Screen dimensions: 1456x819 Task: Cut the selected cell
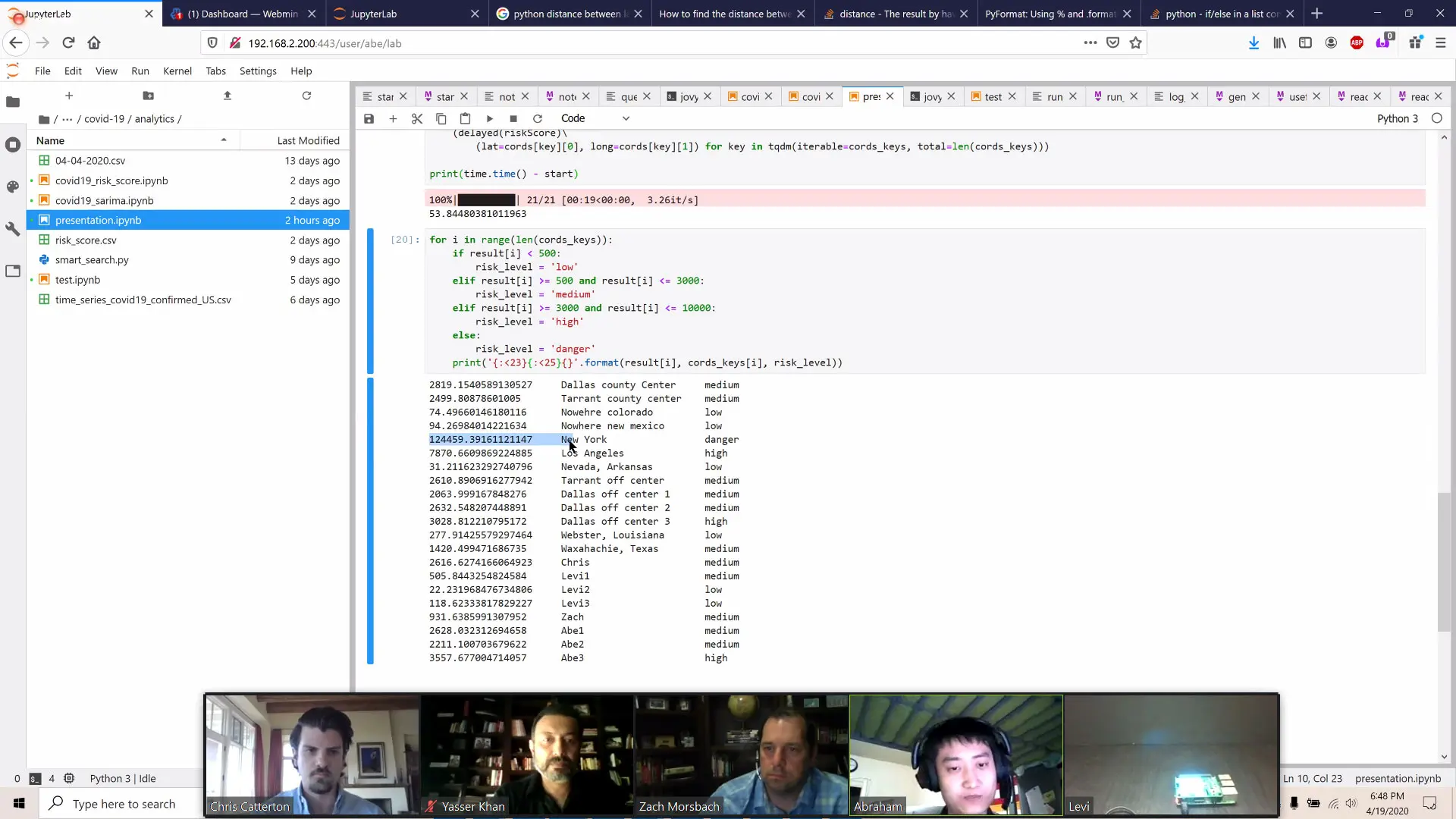pyautogui.click(x=417, y=118)
